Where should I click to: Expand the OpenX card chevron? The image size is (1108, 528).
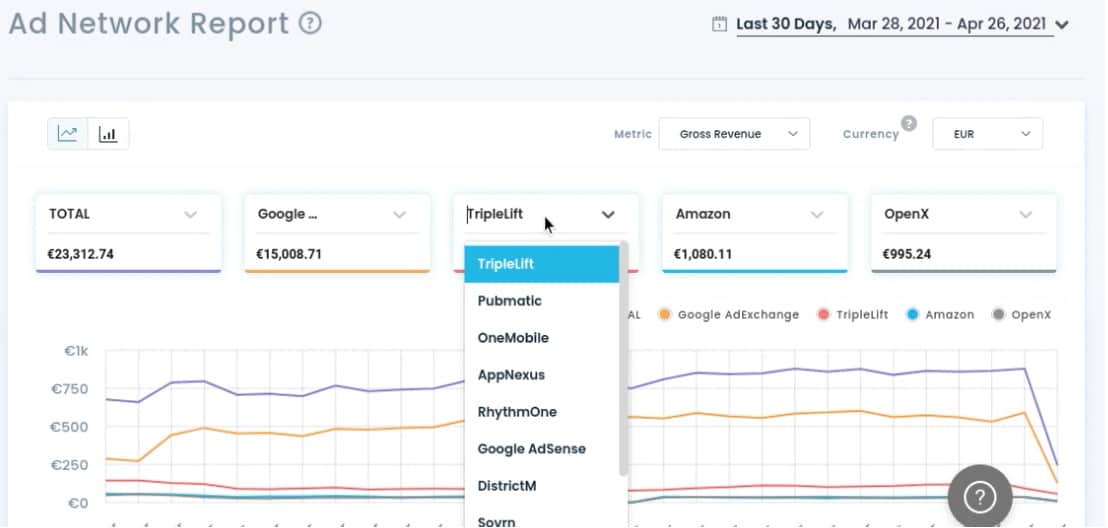(x=1025, y=214)
